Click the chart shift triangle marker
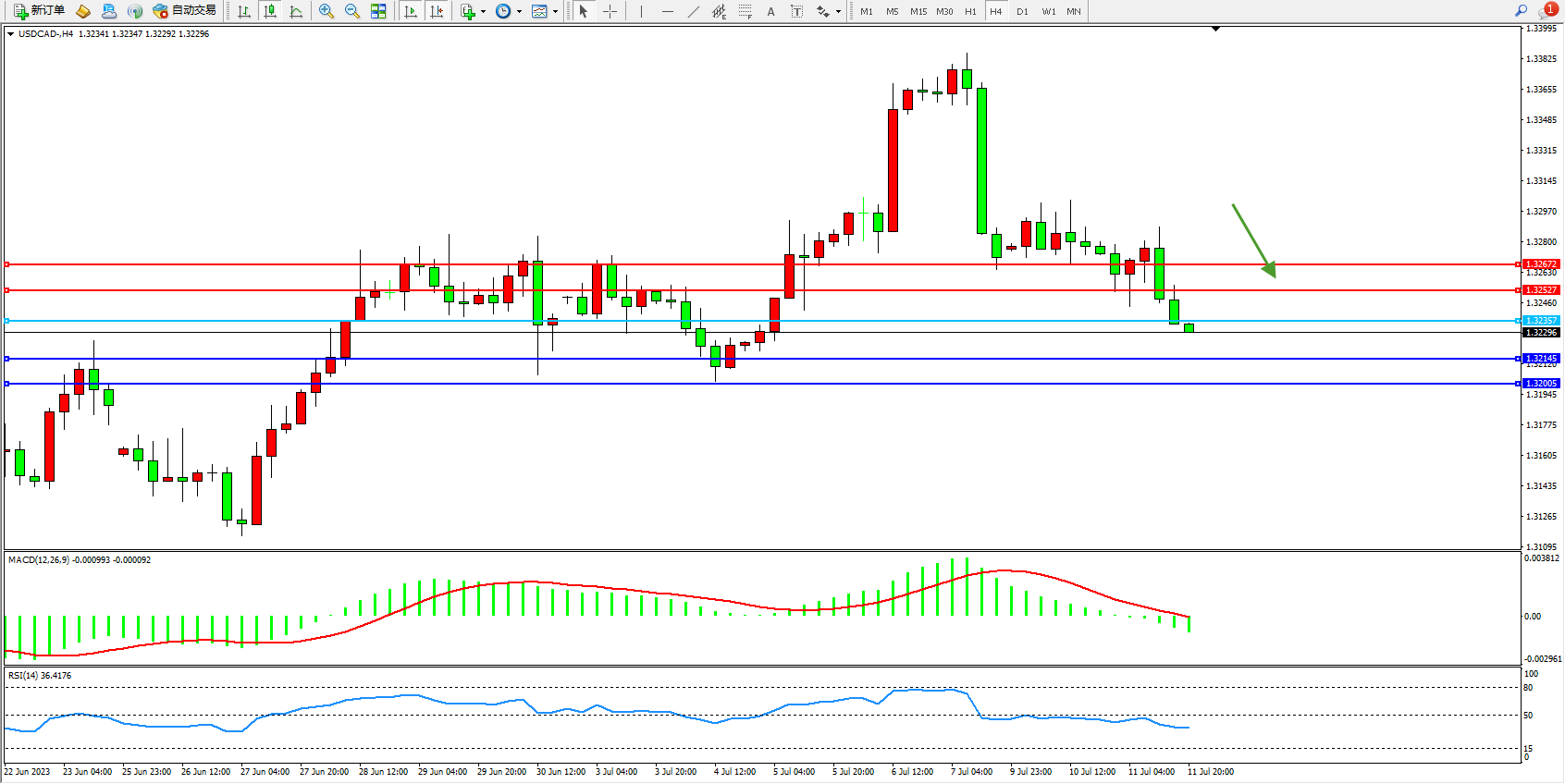 [1215, 30]
